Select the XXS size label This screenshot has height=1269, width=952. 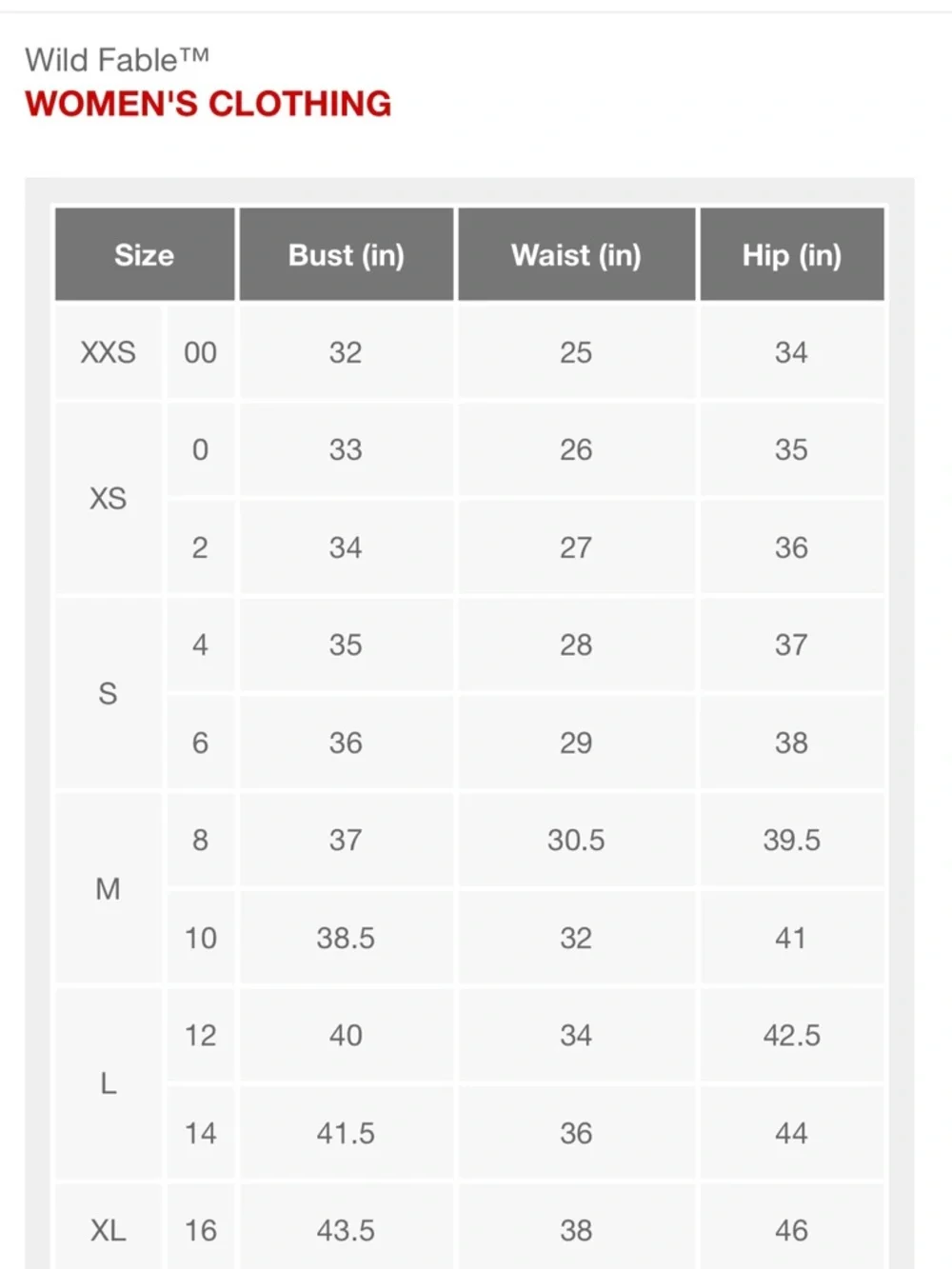[x=108, y=352]
